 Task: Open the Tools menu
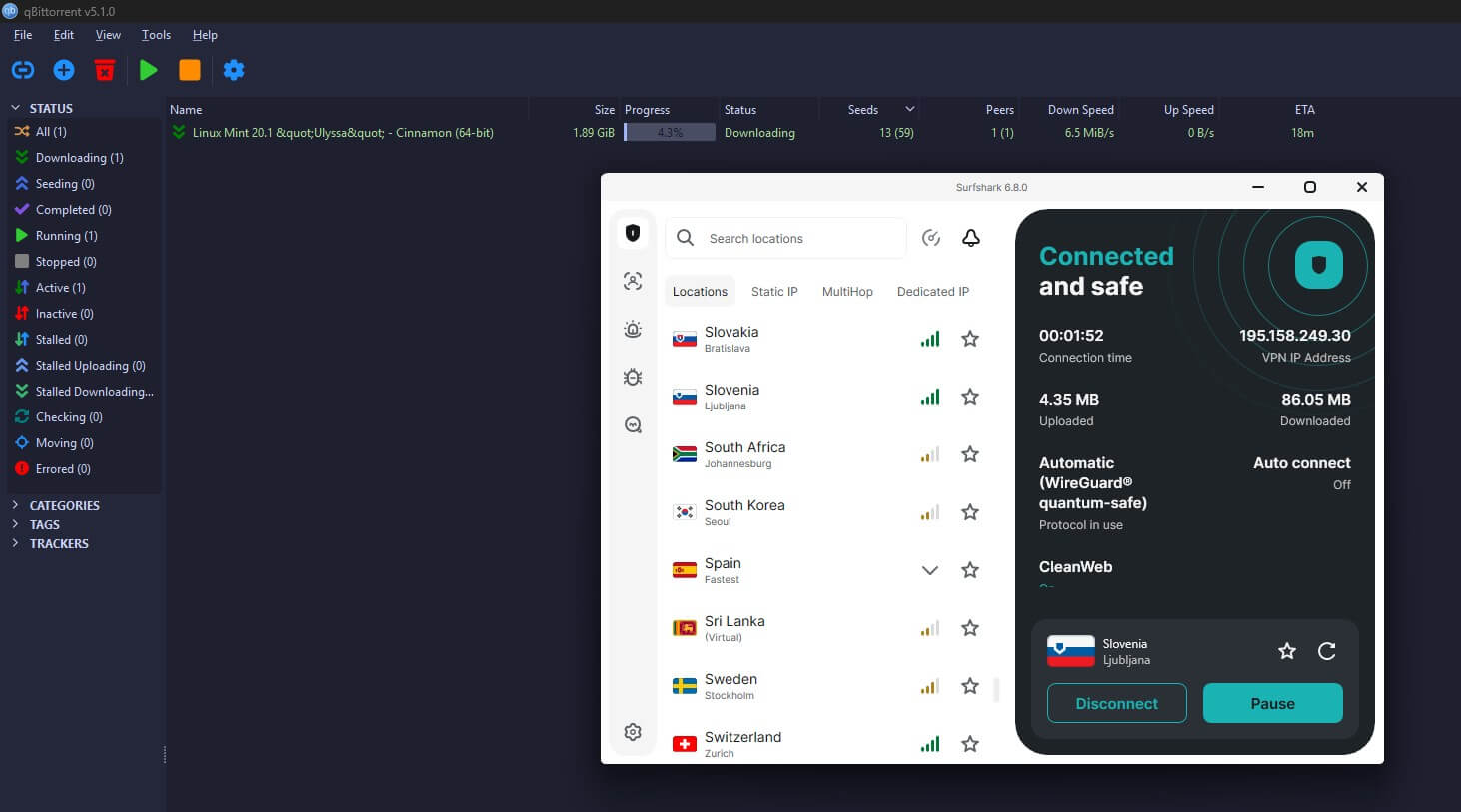[156, 35]
